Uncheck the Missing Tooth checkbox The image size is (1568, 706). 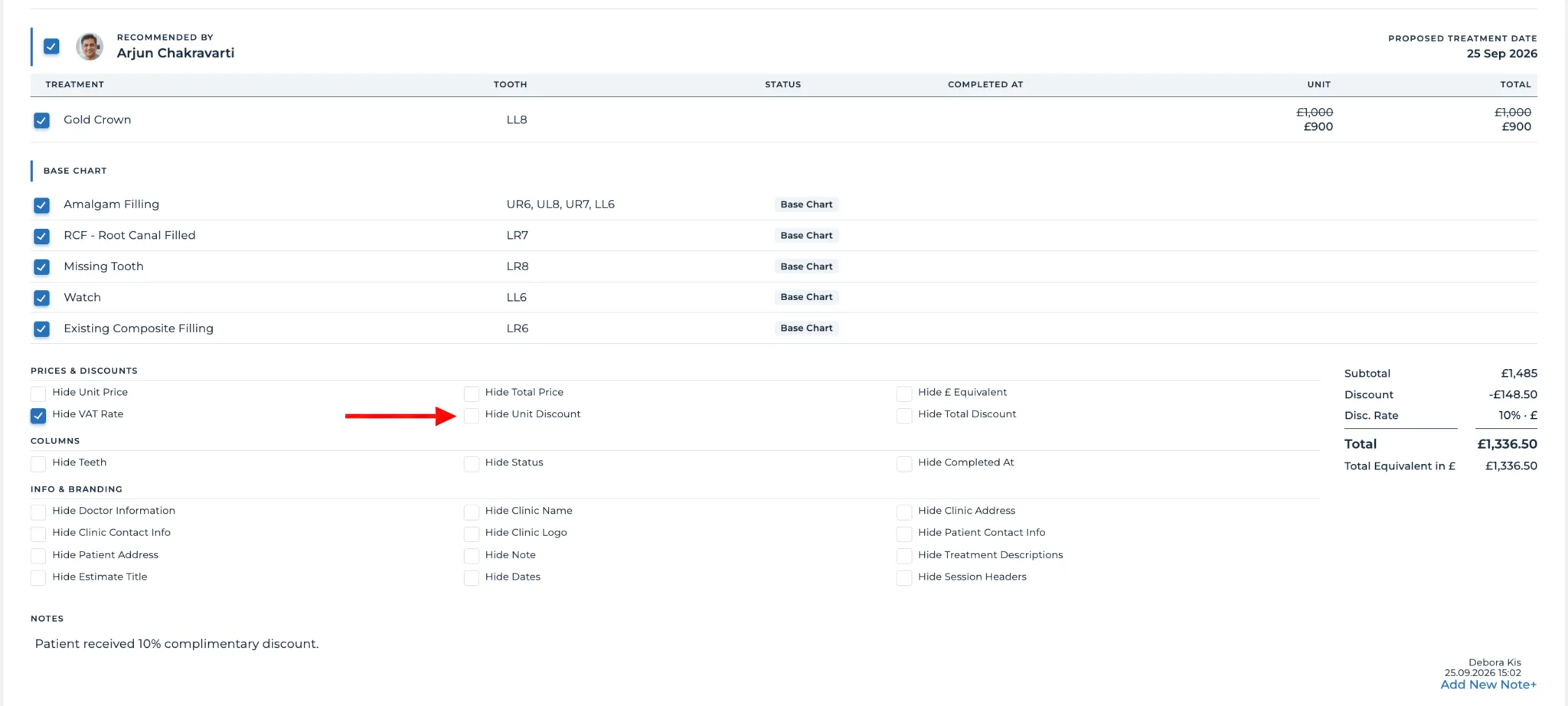click(41, 266)
